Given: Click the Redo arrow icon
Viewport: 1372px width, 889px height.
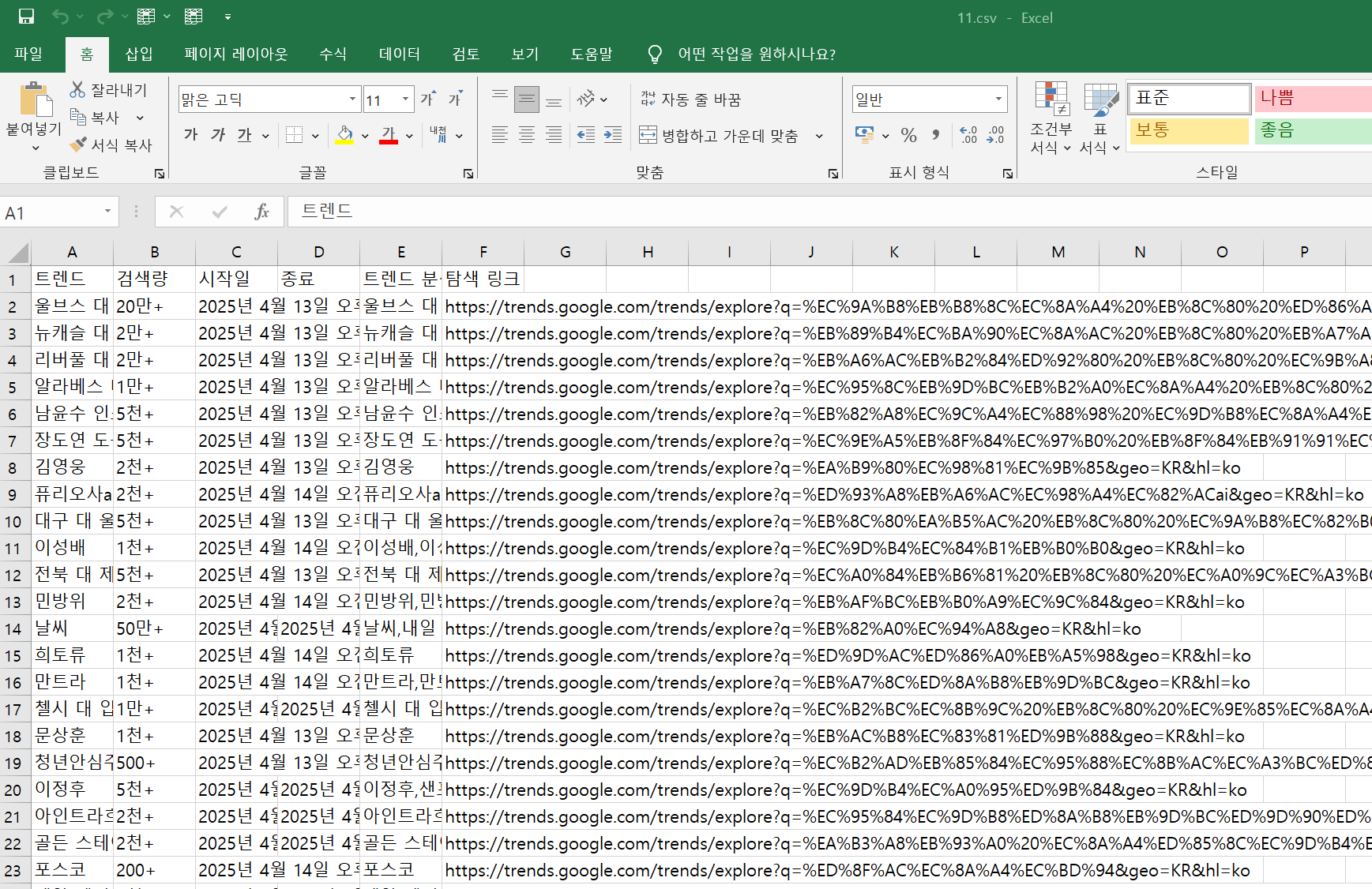Looking at the screenshot, I should pos(104,17).
